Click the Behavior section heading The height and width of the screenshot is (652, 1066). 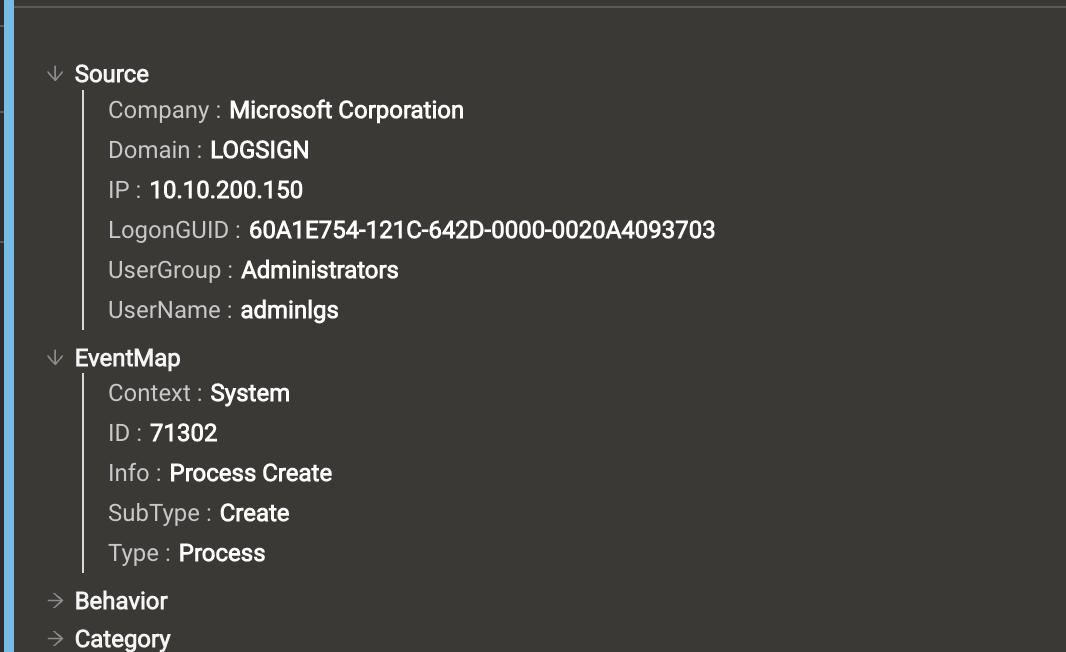point(121,601)
